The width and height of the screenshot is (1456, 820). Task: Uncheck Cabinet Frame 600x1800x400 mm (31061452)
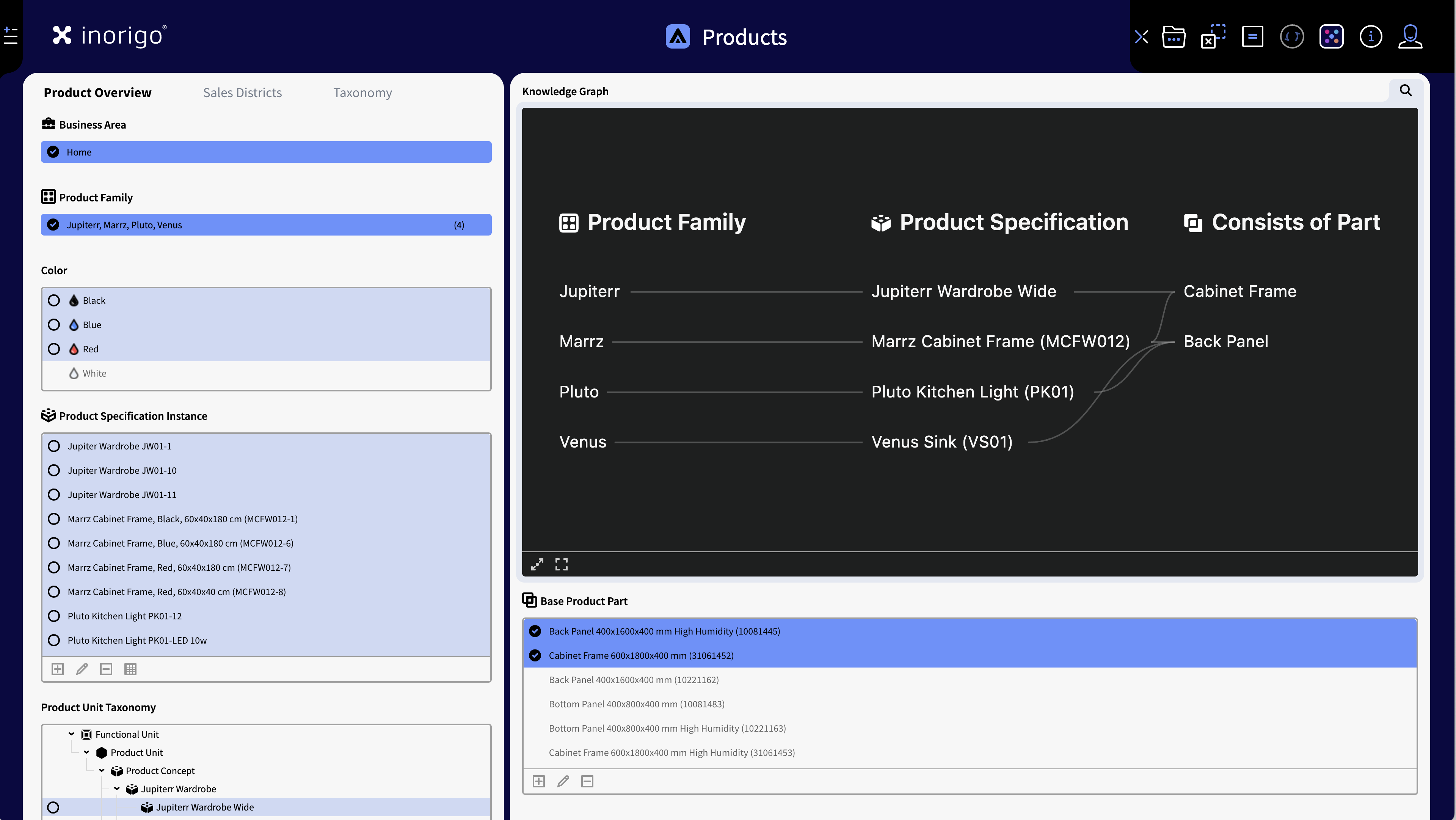(x=535, y=655)
